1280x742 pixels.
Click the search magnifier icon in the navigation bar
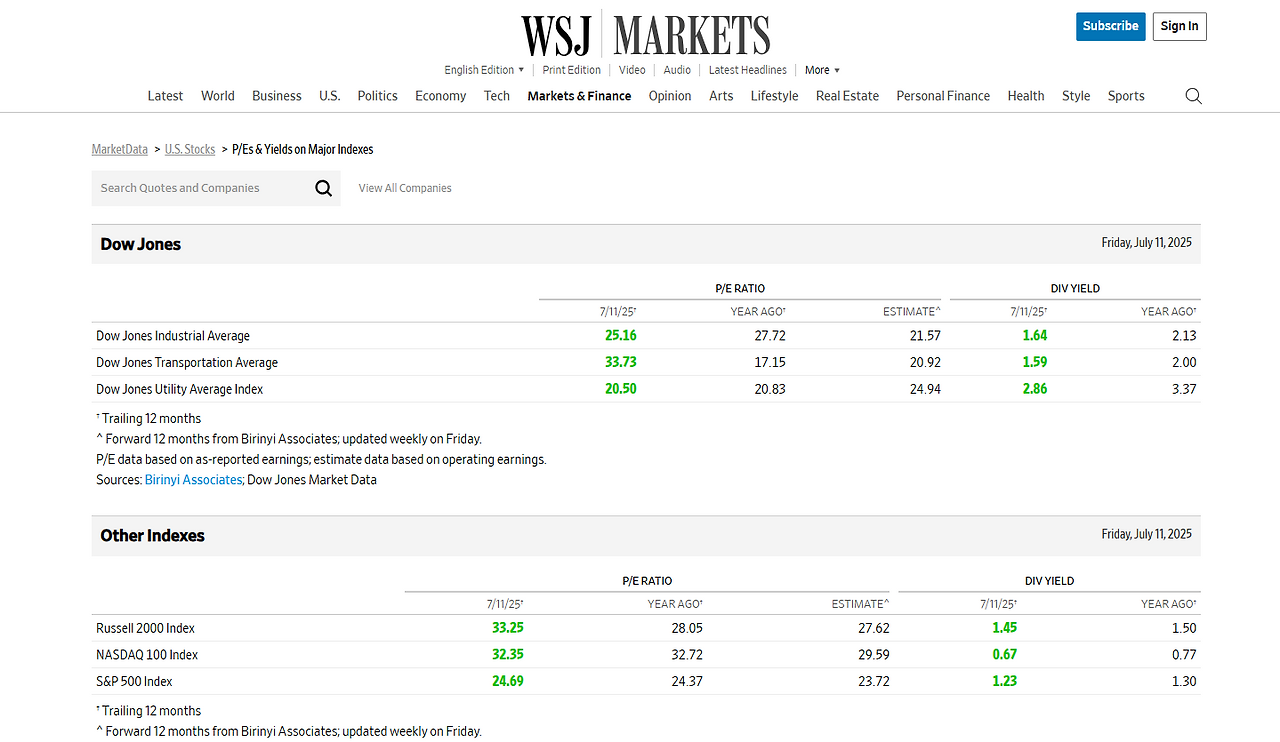[1193, 96]
